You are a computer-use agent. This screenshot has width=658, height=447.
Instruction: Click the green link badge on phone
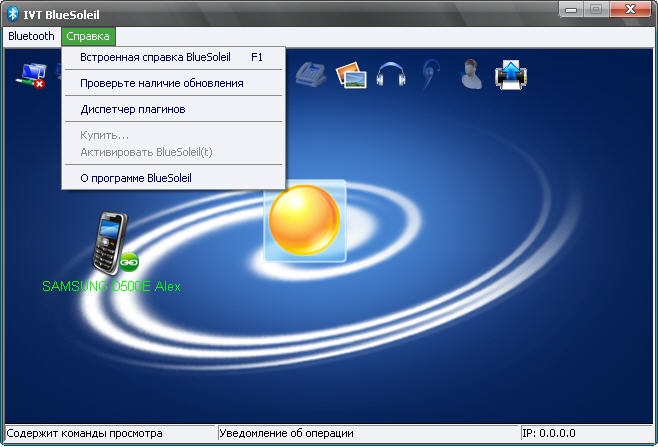click(x=129, y=263)
